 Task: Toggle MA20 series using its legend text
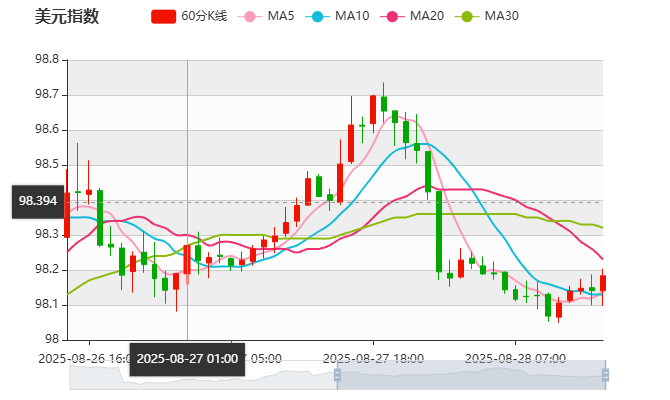click(x=427, y=16)
